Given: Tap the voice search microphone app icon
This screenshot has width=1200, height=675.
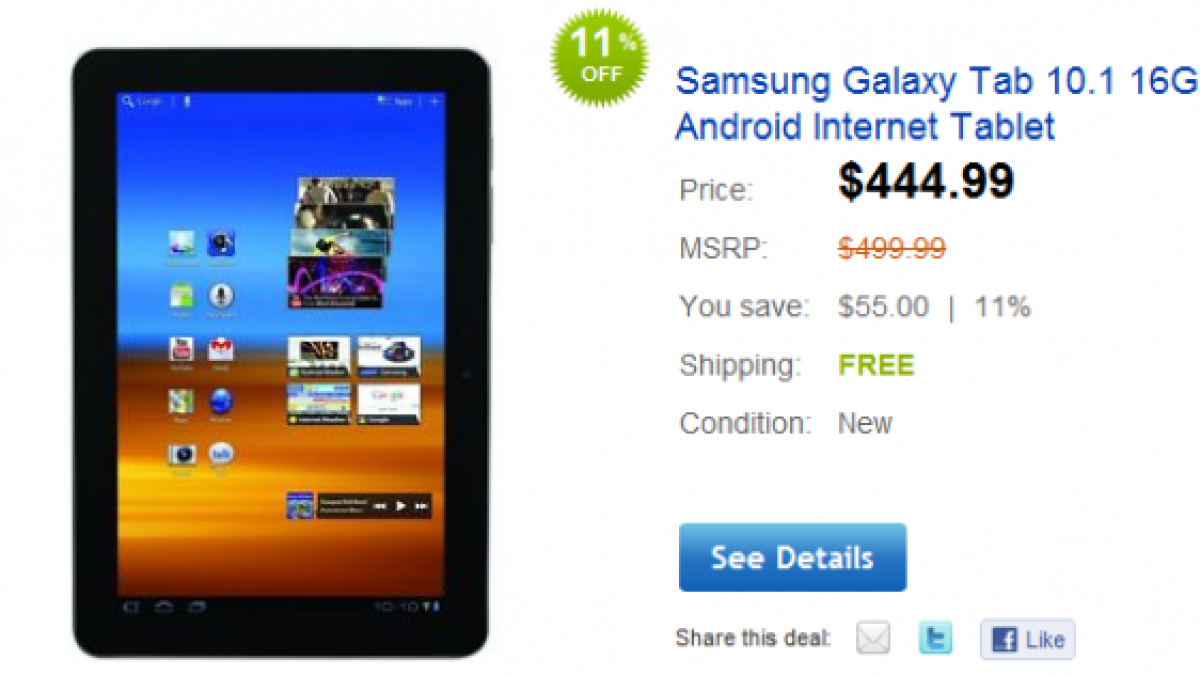Looking at the screenshot, I should click(221, 296).
